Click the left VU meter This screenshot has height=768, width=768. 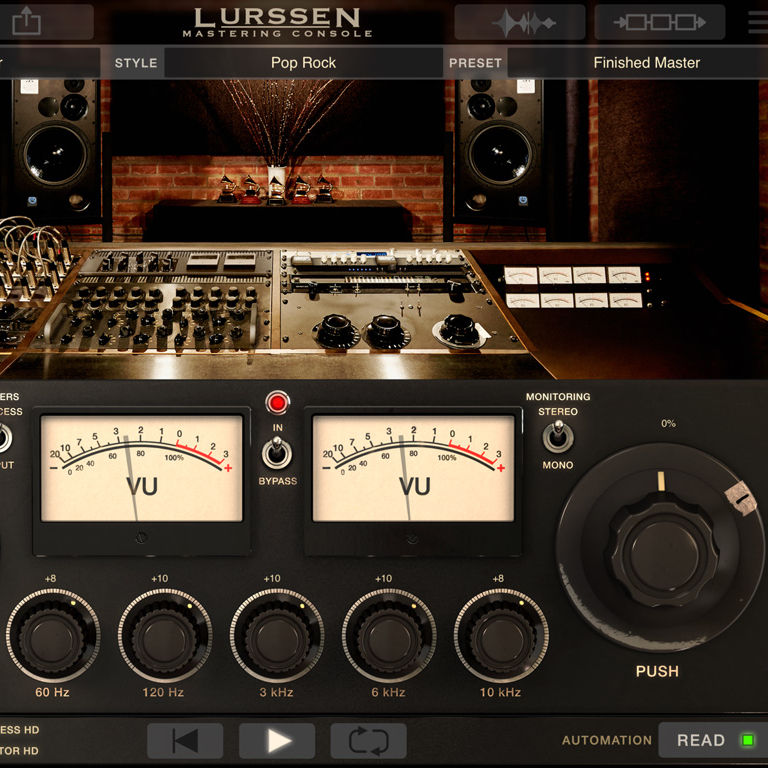(x=142, y=469)
